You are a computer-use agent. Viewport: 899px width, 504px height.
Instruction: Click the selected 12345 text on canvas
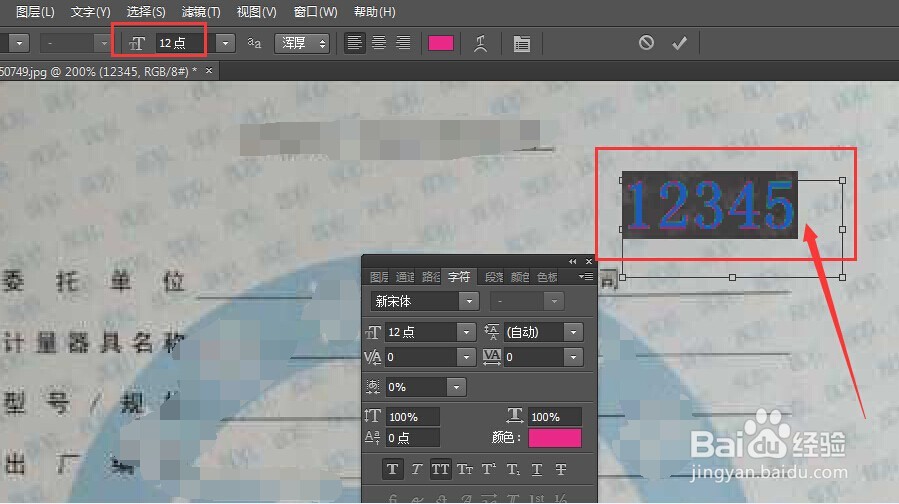(710, 205)
